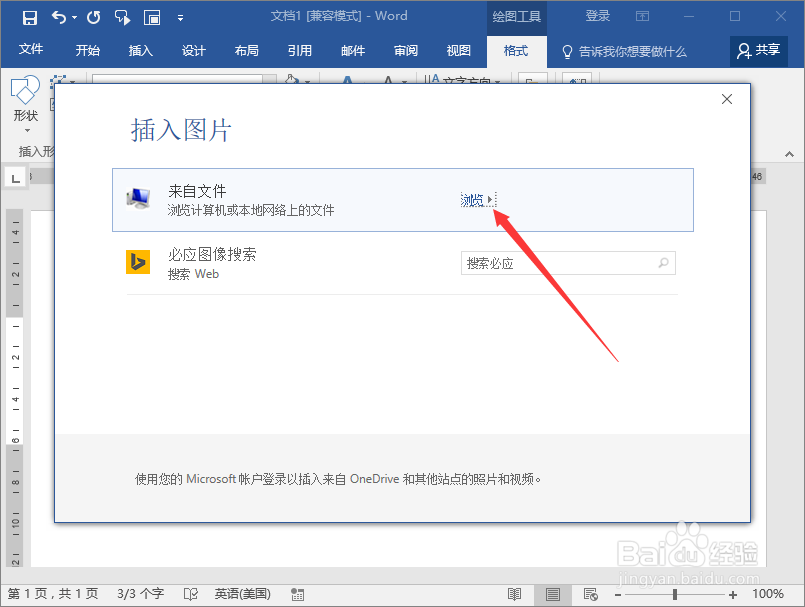Enable Print Layout view

point(551,594)
